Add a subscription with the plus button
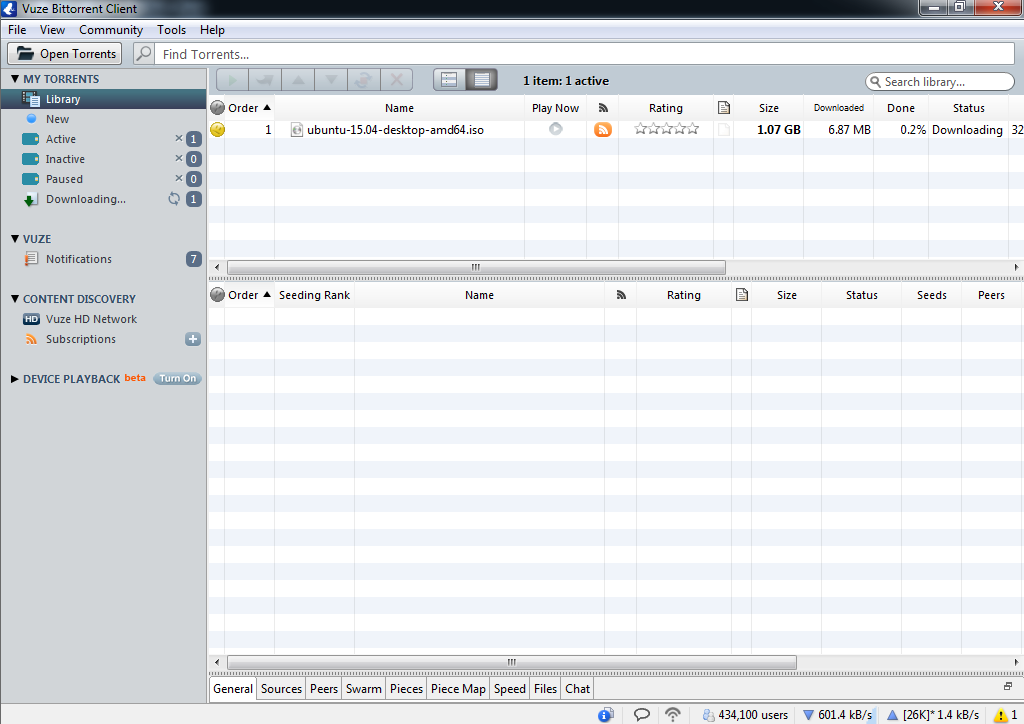1024x724 pixels. (x=193, y=339)
